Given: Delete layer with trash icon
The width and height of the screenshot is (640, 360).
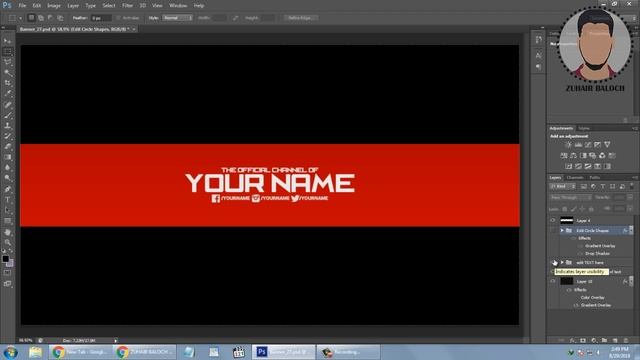Looking at the screenshot, I should click(626, 340).
